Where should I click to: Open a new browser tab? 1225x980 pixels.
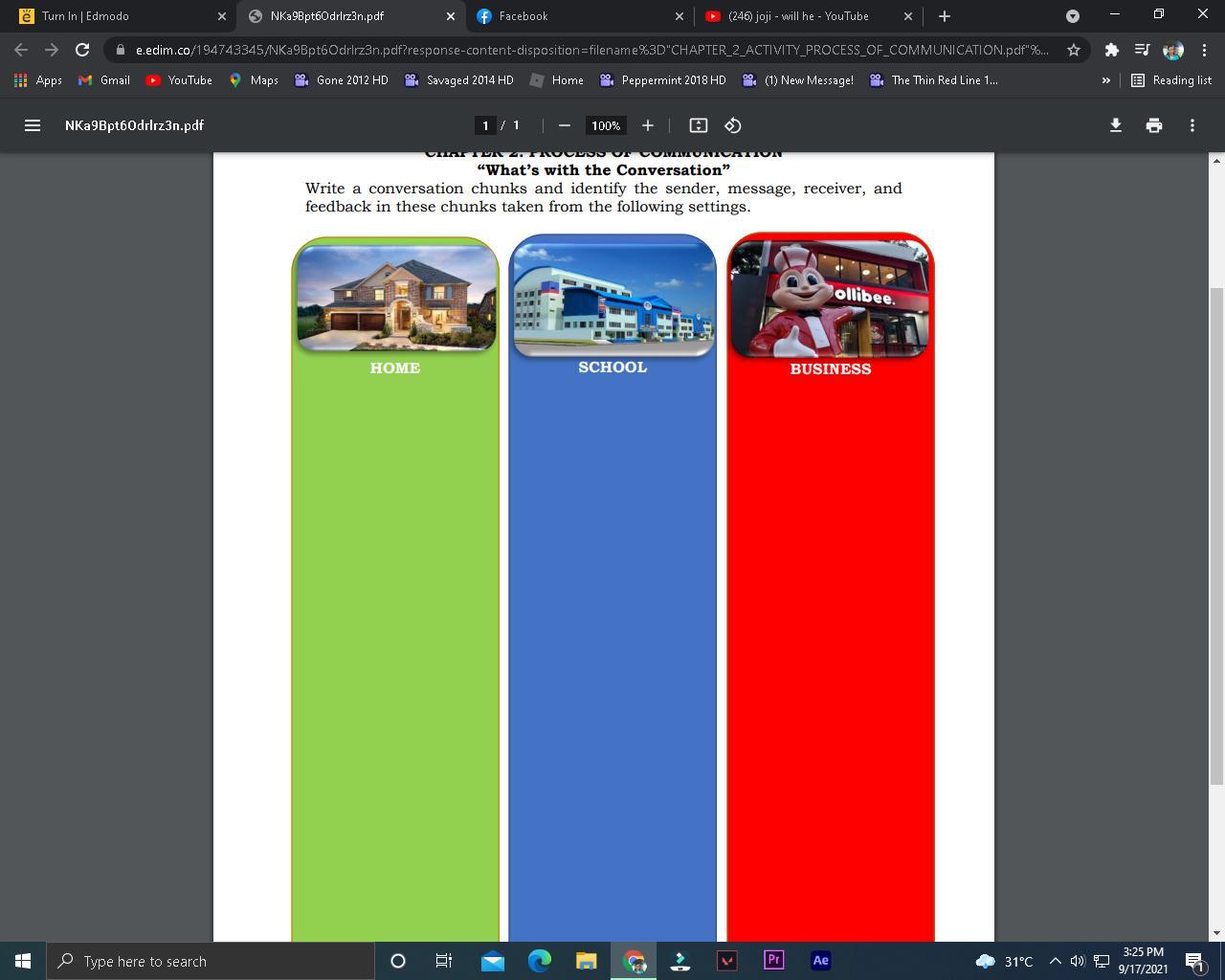[x=945, y=16]
